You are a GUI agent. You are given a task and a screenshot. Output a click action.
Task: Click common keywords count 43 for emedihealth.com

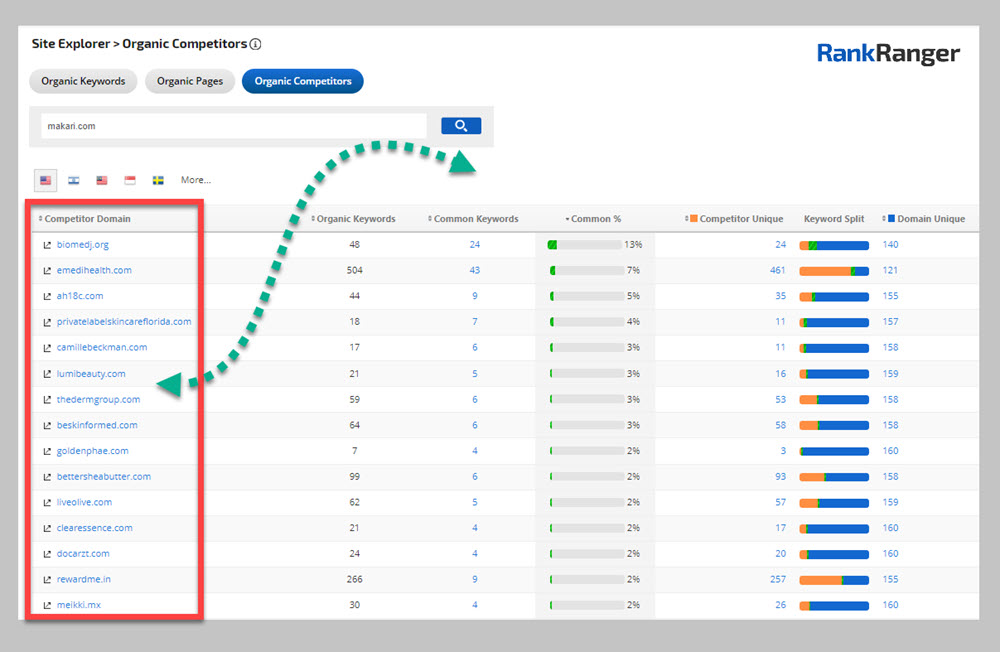(x=475, y=271)
